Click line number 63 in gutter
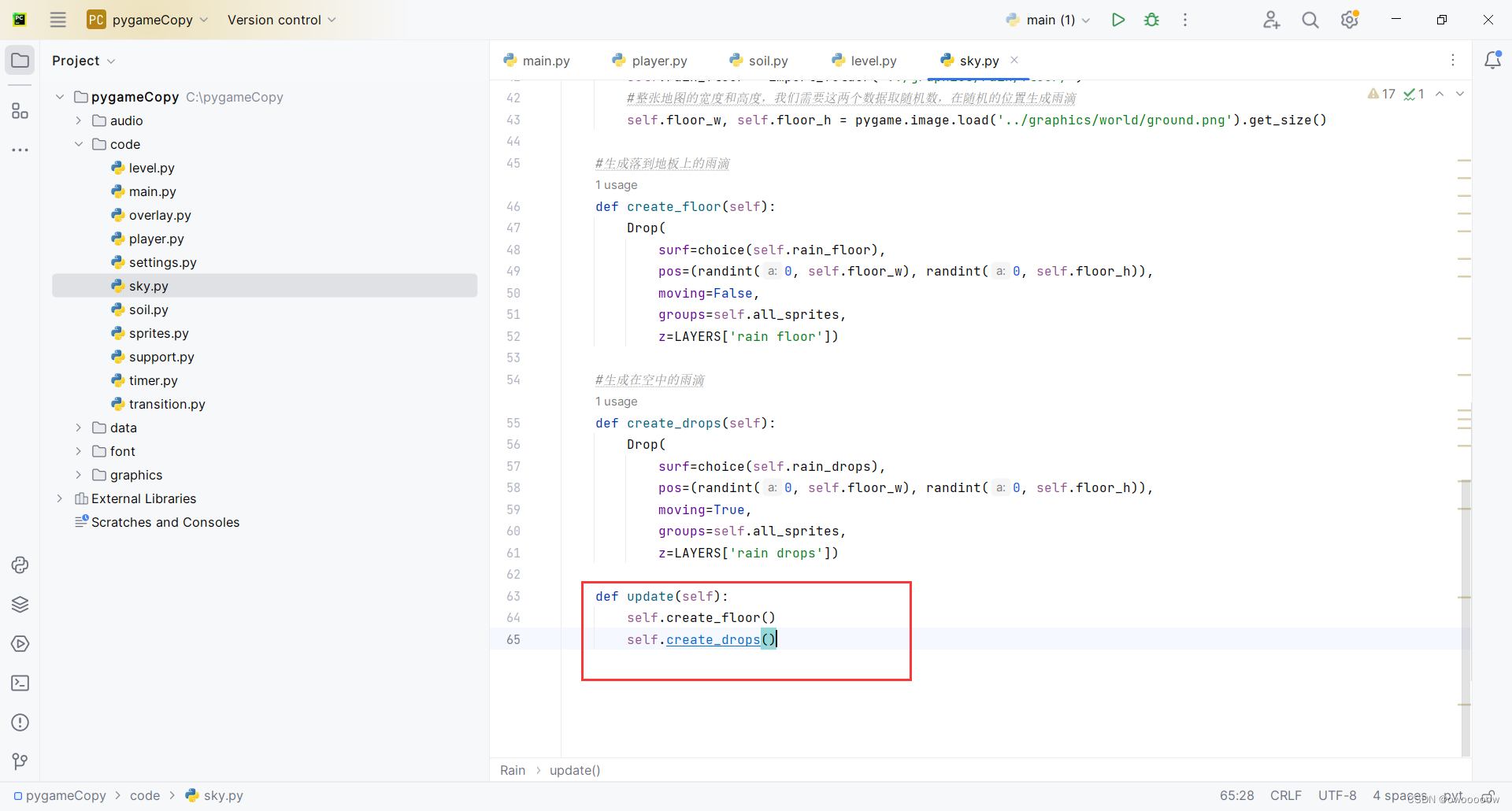Screen dimensions: 1512x811 [x=513, y=596]
